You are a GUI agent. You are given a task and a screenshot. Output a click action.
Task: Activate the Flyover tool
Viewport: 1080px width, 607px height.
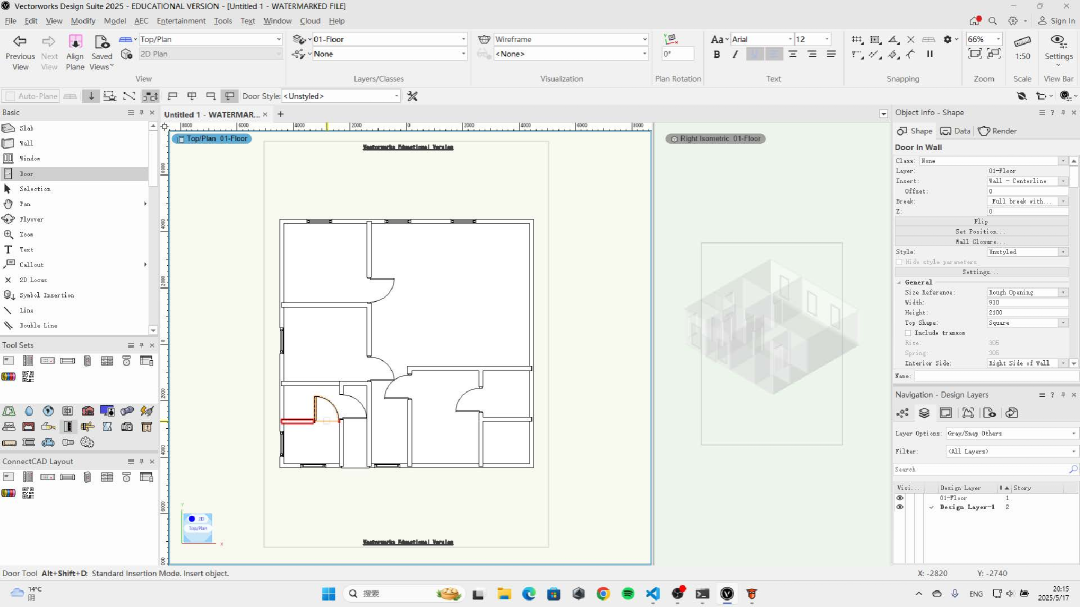pos(31,219)
